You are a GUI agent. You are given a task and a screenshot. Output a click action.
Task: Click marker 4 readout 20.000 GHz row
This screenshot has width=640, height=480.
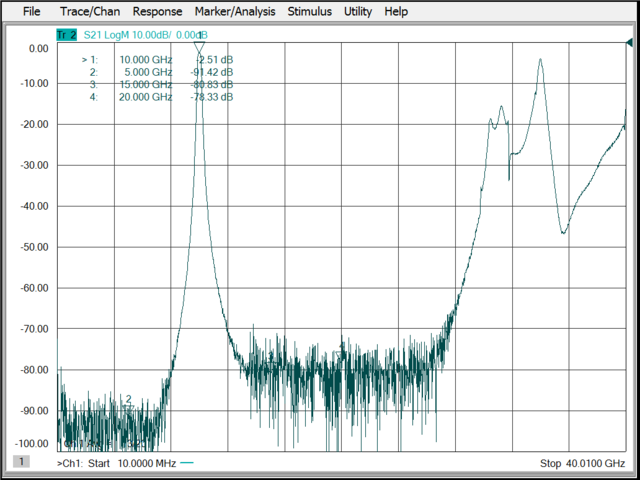click(161, 97)
